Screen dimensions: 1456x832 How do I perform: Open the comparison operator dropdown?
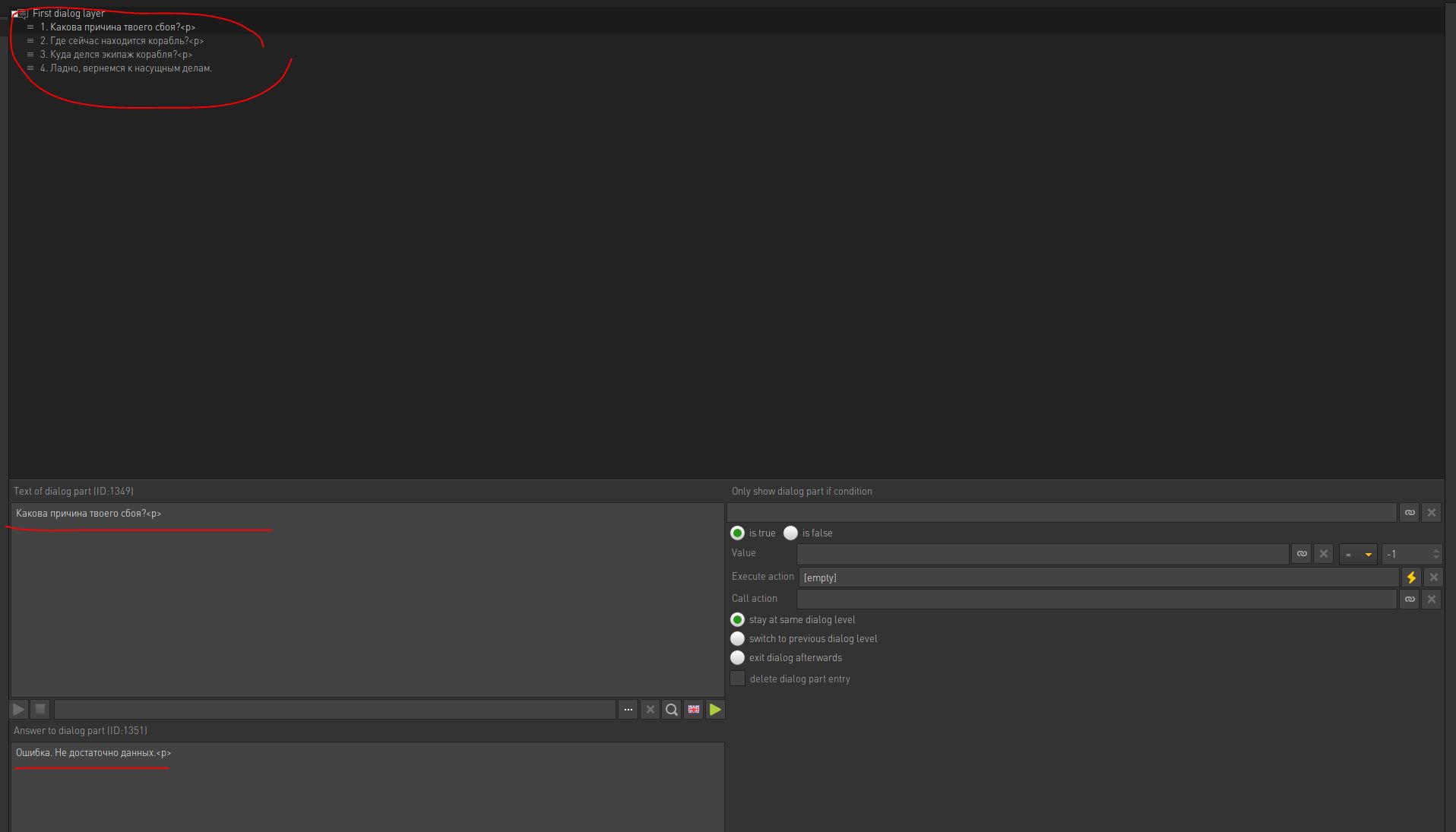[x=1358, y=555]
